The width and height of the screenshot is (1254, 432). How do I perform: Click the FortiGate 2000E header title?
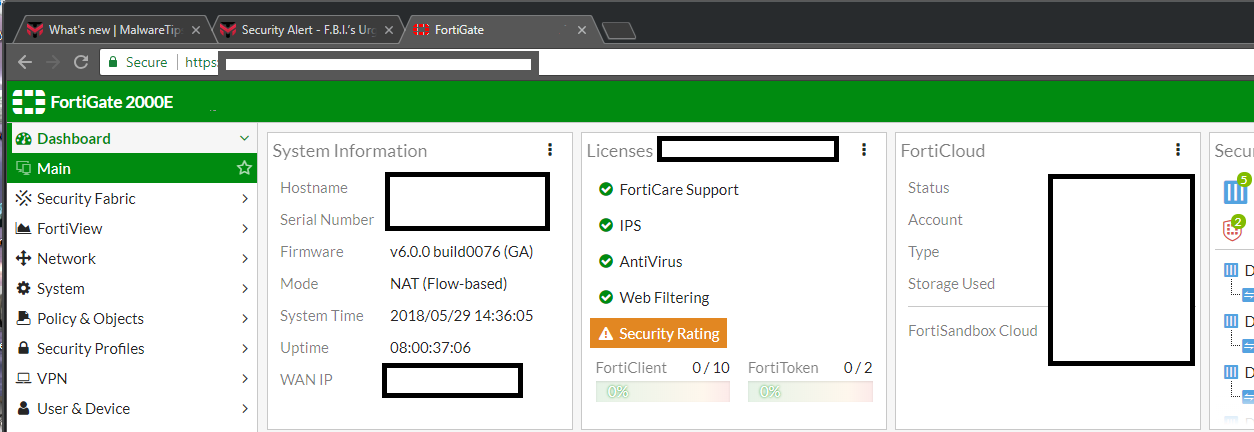111,101
